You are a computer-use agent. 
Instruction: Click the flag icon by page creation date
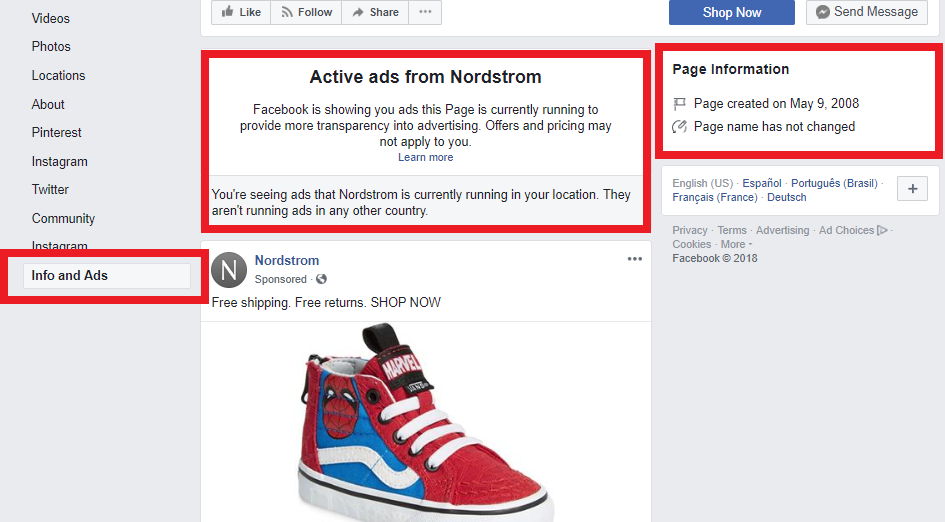pos(679,104)
